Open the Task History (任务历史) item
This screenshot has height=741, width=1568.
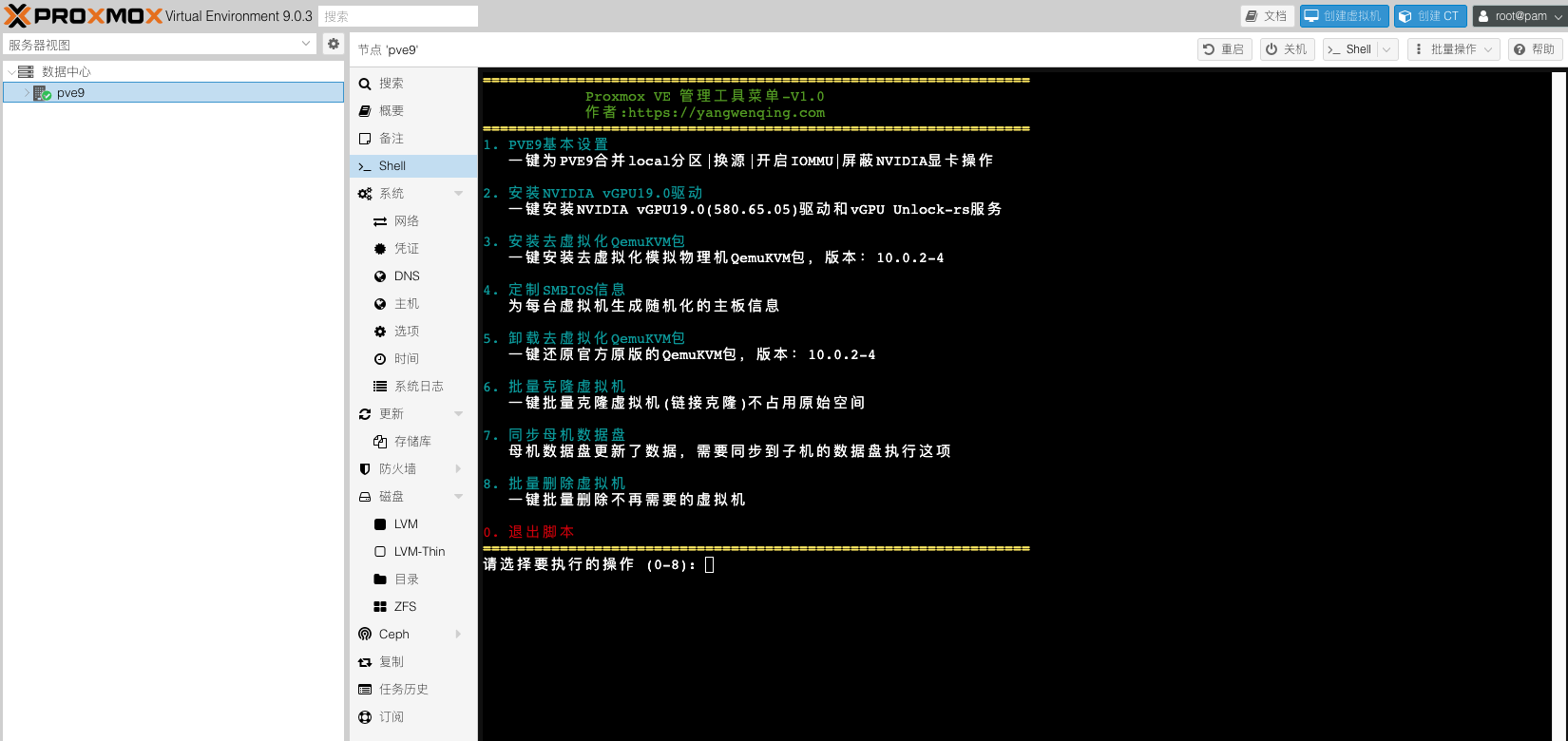[x=403, y=690]
